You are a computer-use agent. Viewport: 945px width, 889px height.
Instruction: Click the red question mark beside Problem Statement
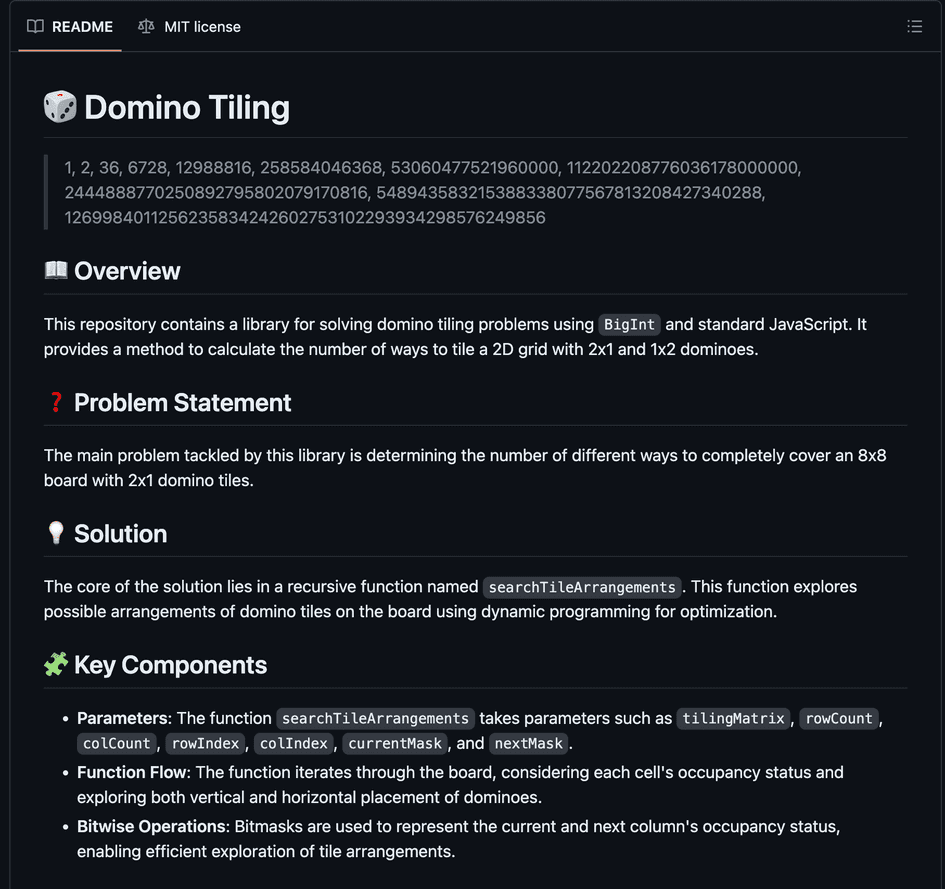click(55, 402)
